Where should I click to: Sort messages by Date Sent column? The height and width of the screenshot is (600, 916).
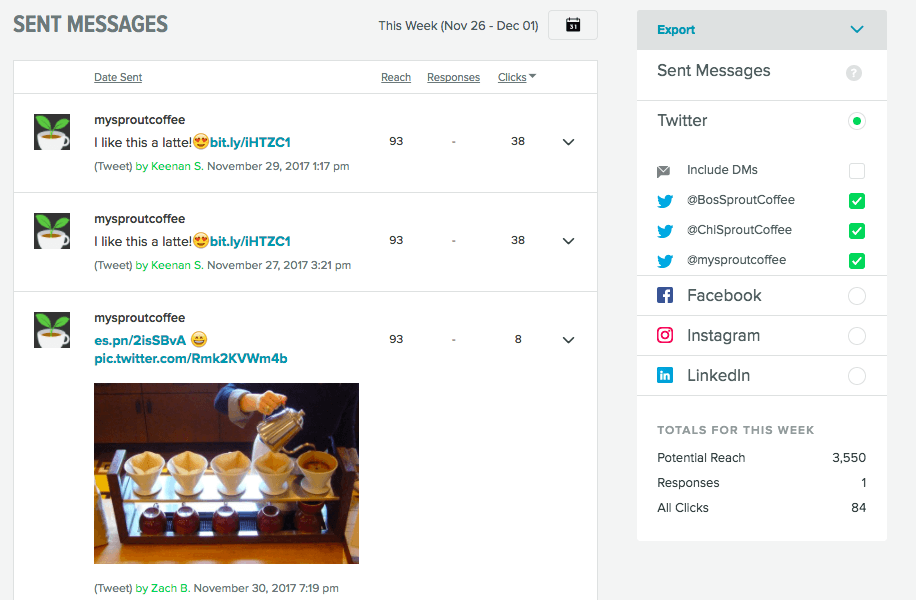coord(118,78)
